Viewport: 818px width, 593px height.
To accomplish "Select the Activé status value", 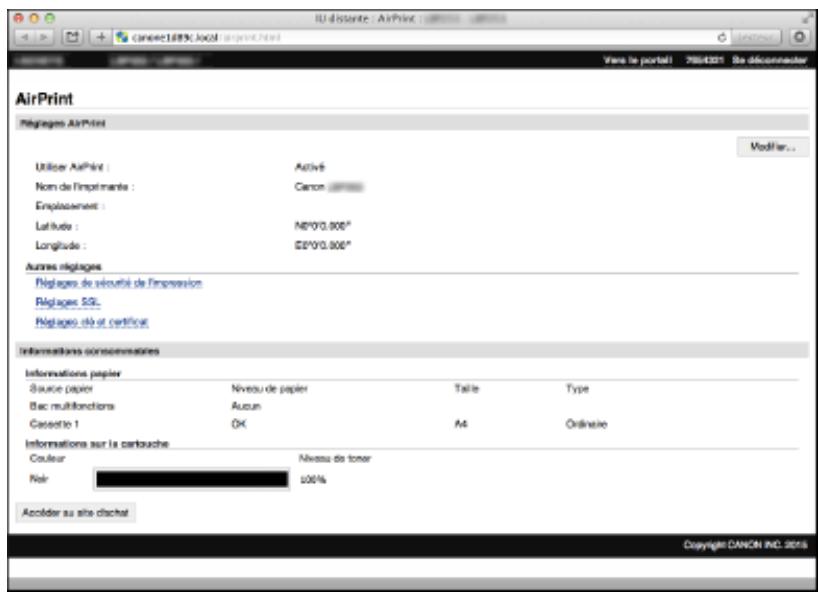I will click(309, 167).
